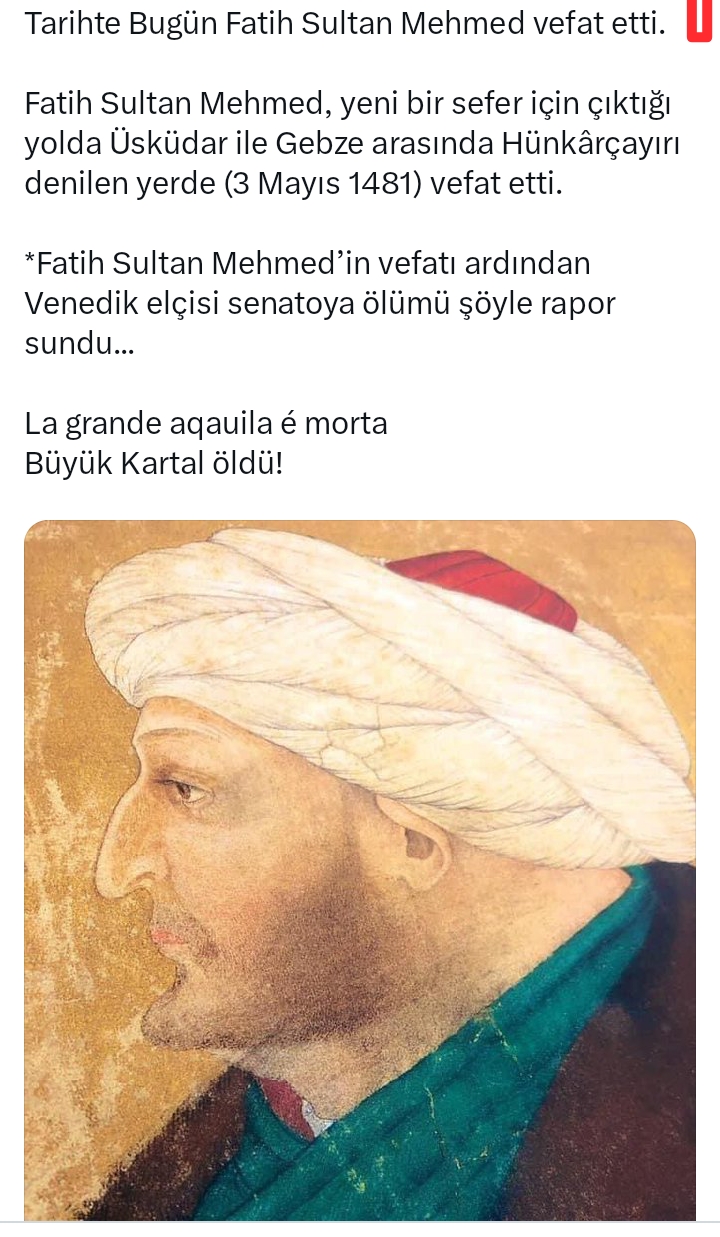Click the red cap on top of the turban
This screenshot has height=1237, width=720.
(x=487, y=585)
